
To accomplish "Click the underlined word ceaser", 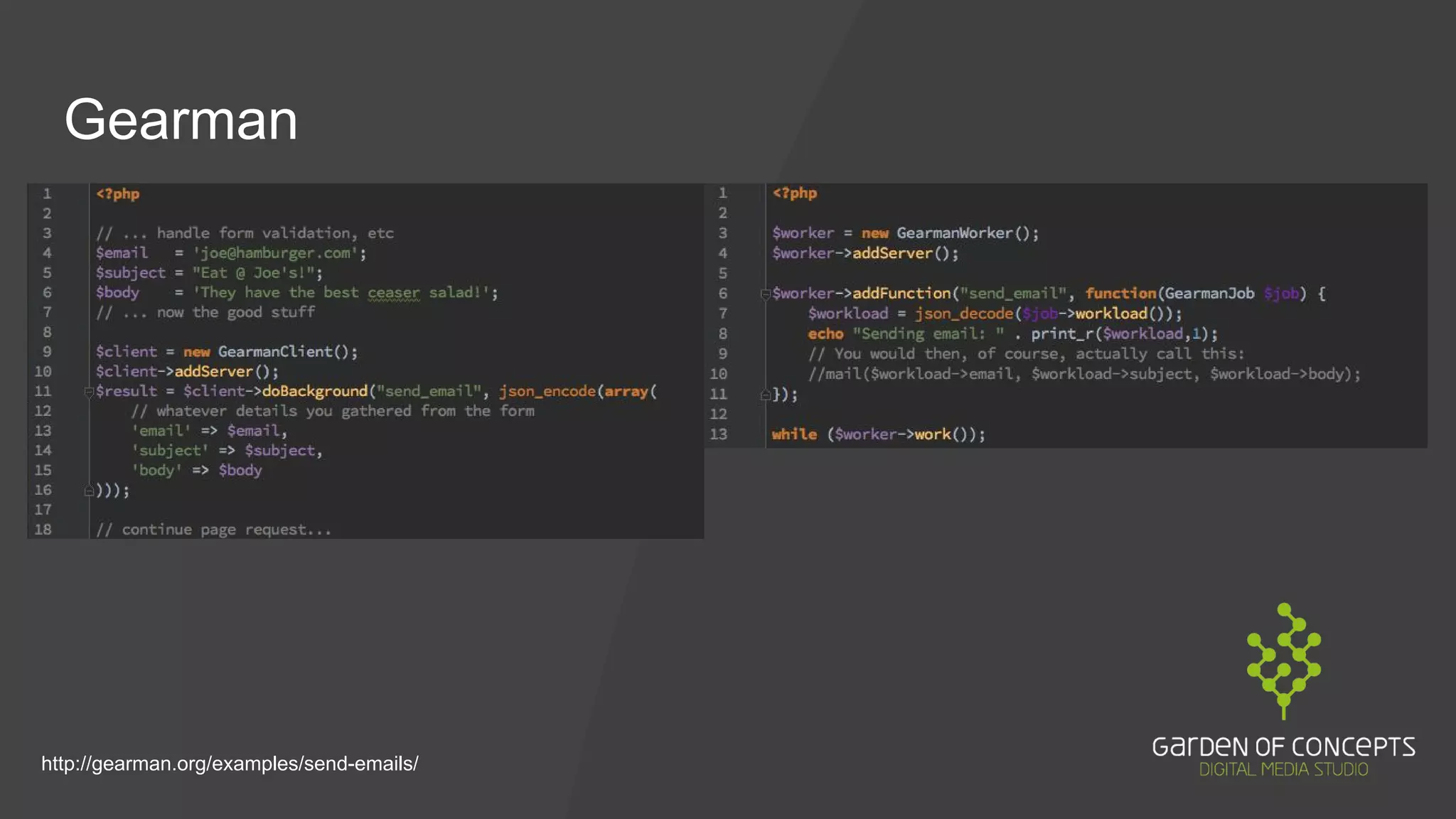I will [x=393, y=293].
